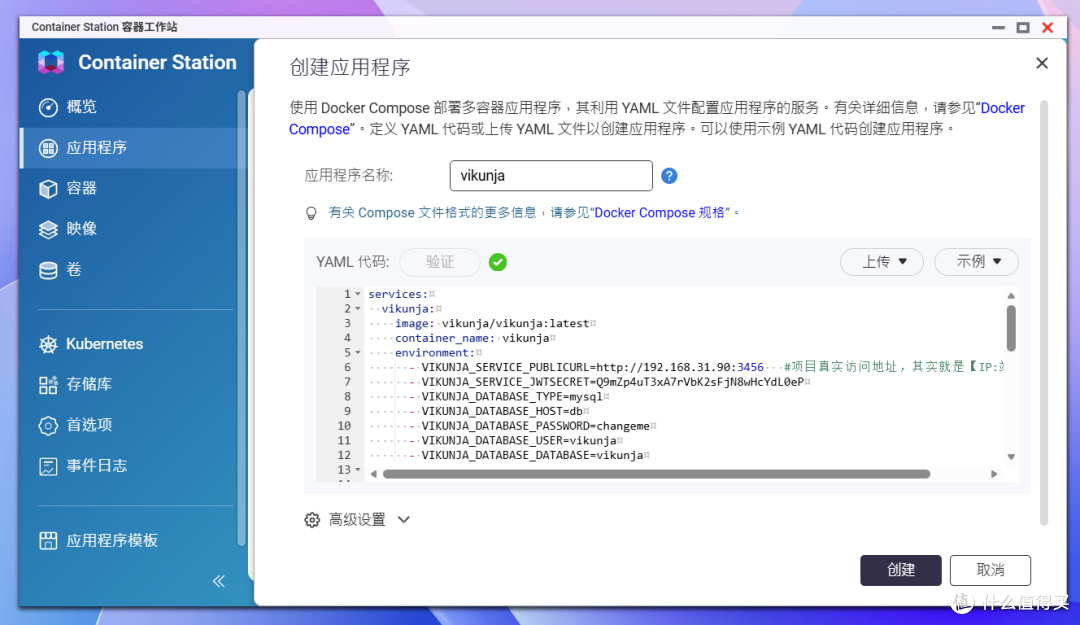Open the Docker Compose 规格 link
1080x625 pixels.
click(660, 213)
